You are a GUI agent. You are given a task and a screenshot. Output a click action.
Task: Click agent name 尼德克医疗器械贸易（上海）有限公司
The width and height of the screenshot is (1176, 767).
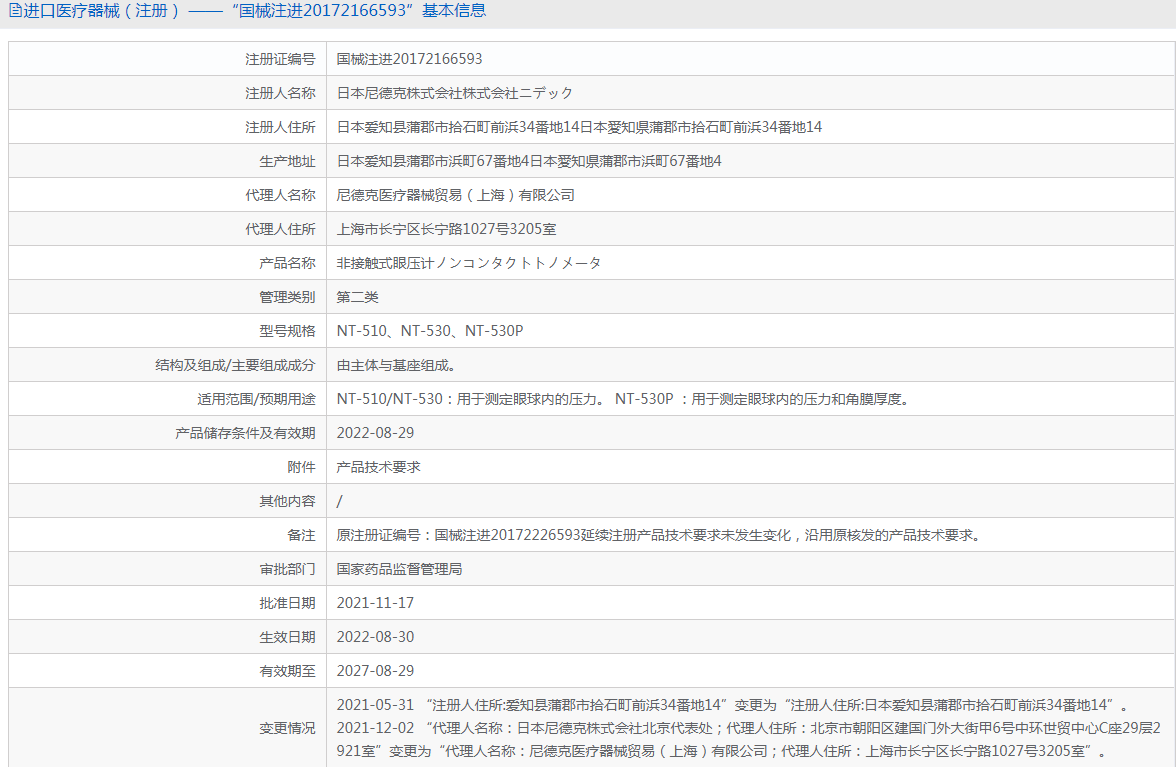(455, 195)
